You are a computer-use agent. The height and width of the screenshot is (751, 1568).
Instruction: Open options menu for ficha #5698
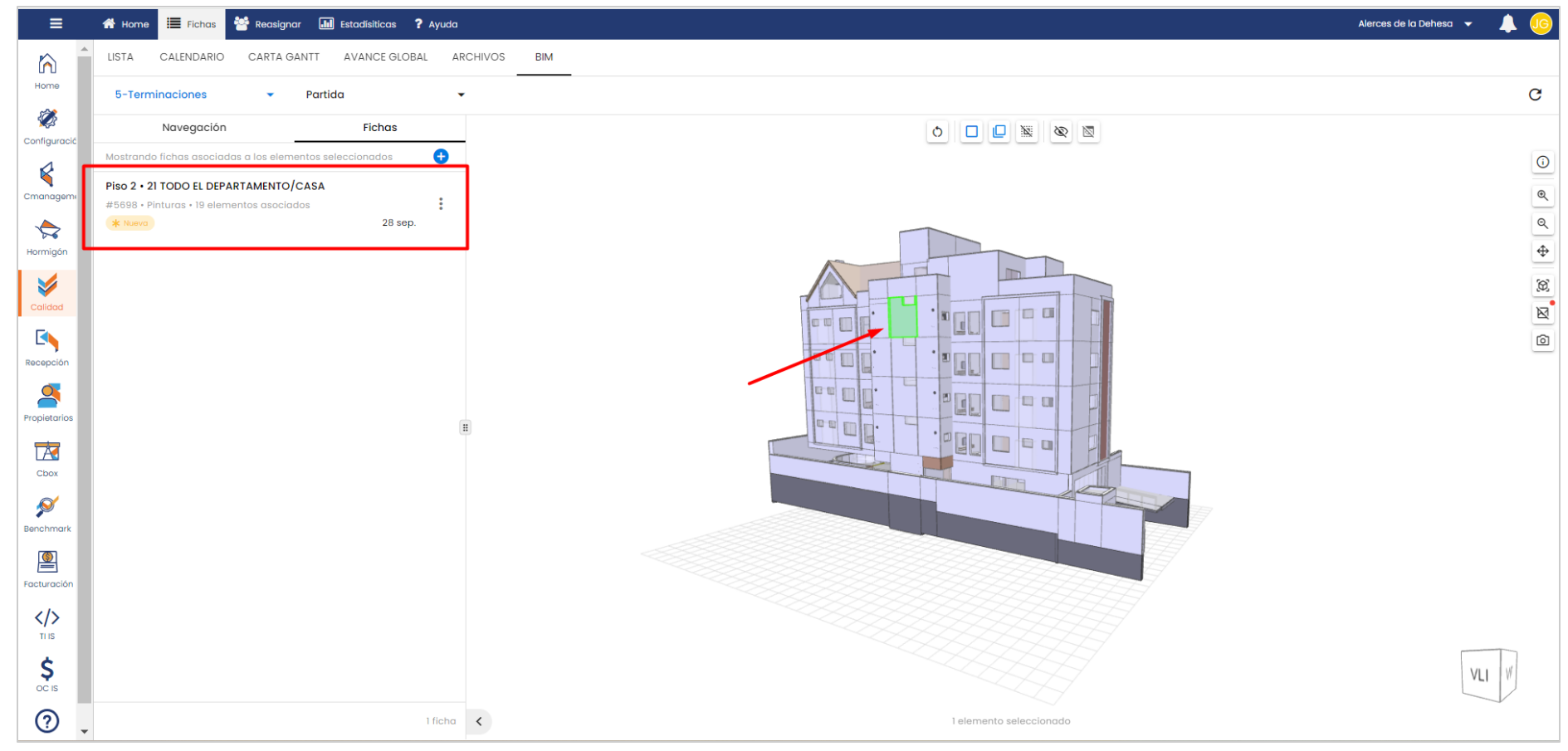[x=441, y=204]
